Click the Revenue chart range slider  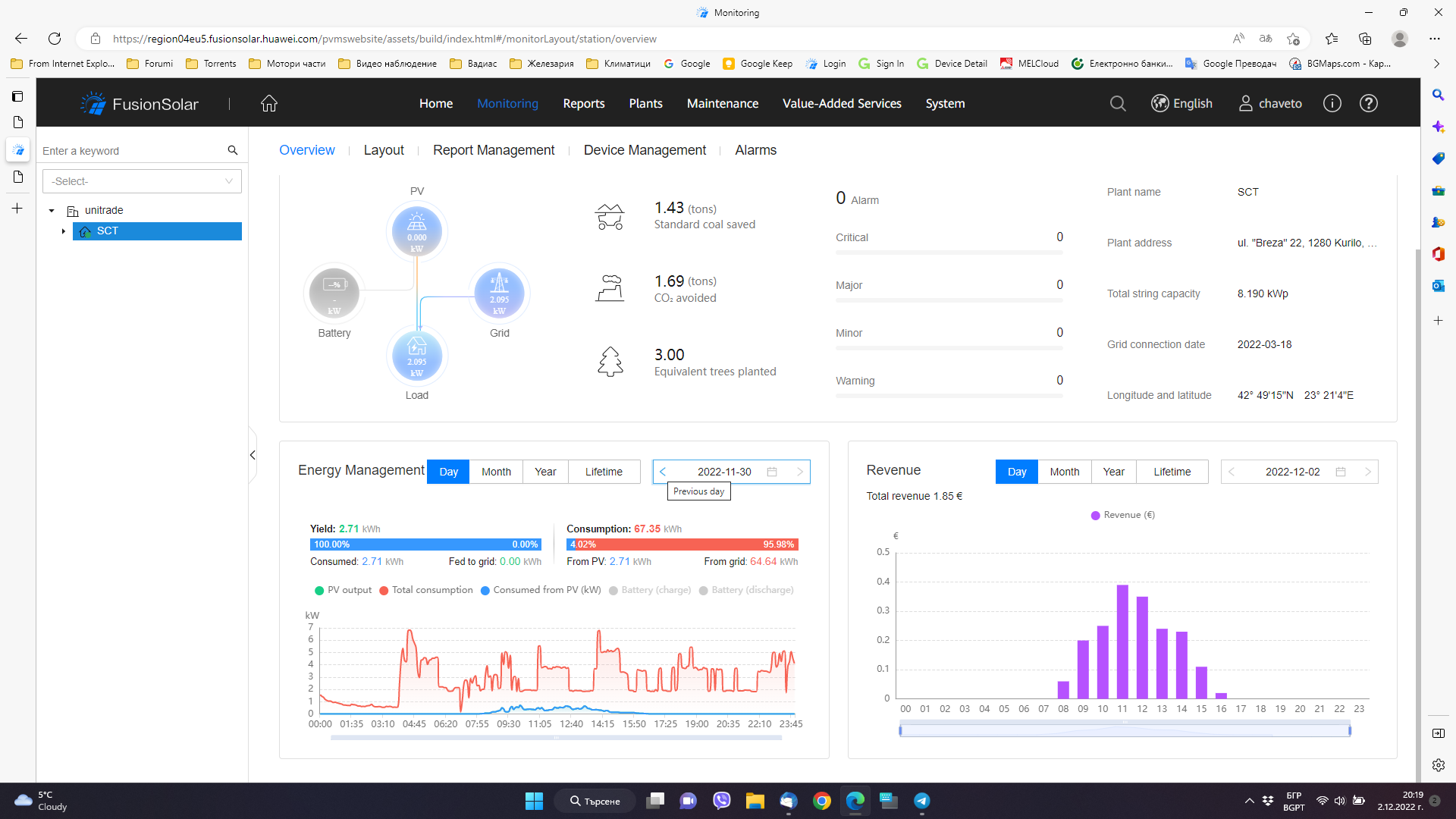click(x=1124, y=730)
